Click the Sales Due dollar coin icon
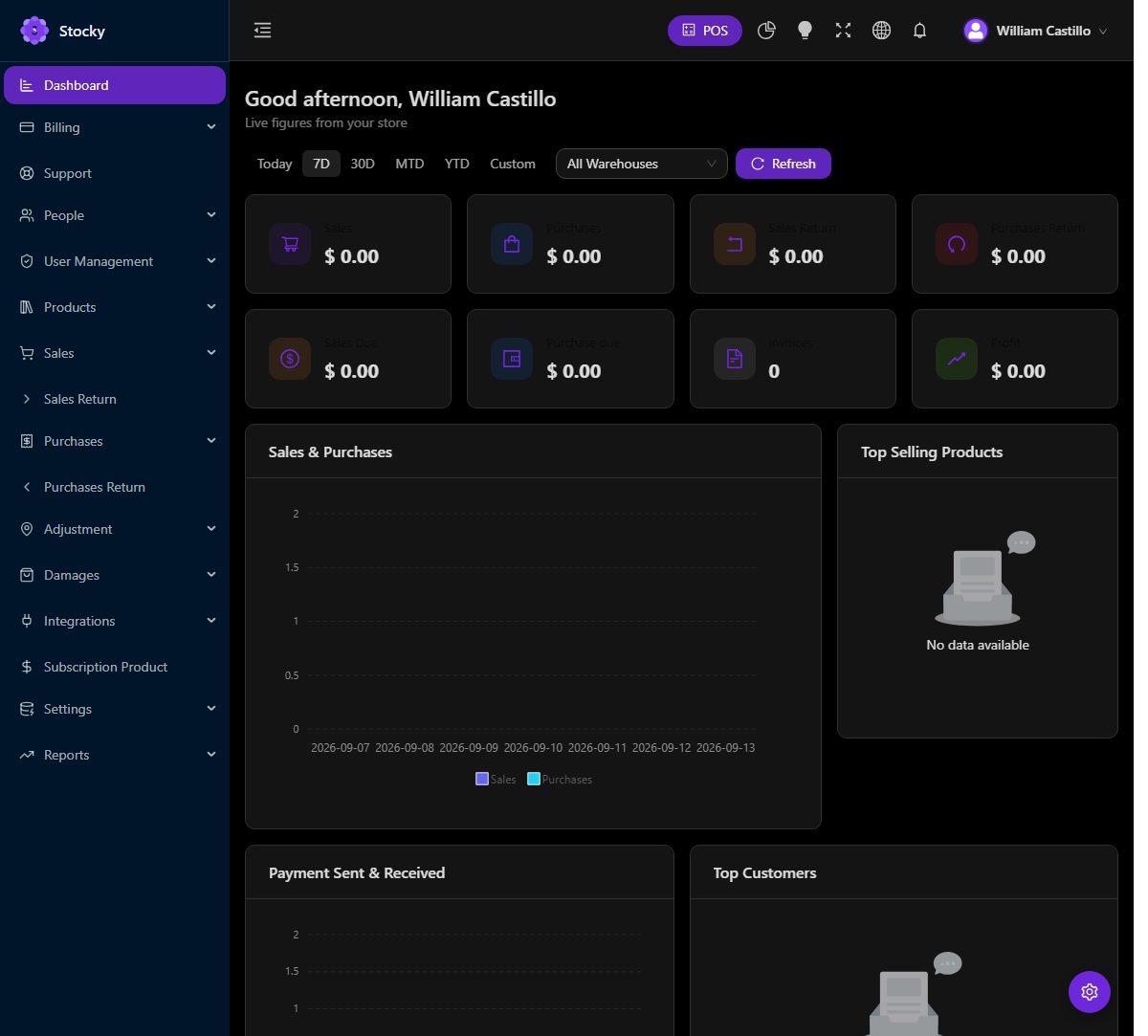 tap(290, 359)
